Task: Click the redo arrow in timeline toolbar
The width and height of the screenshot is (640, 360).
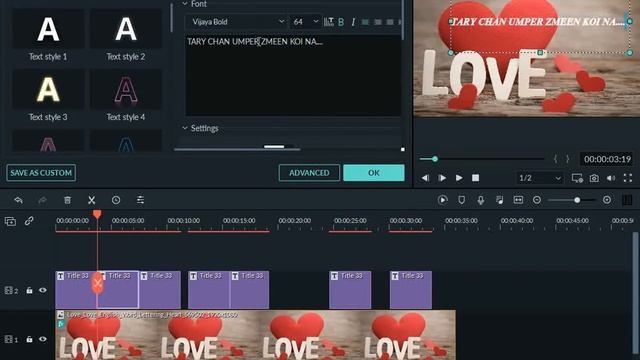Action: 42,200
